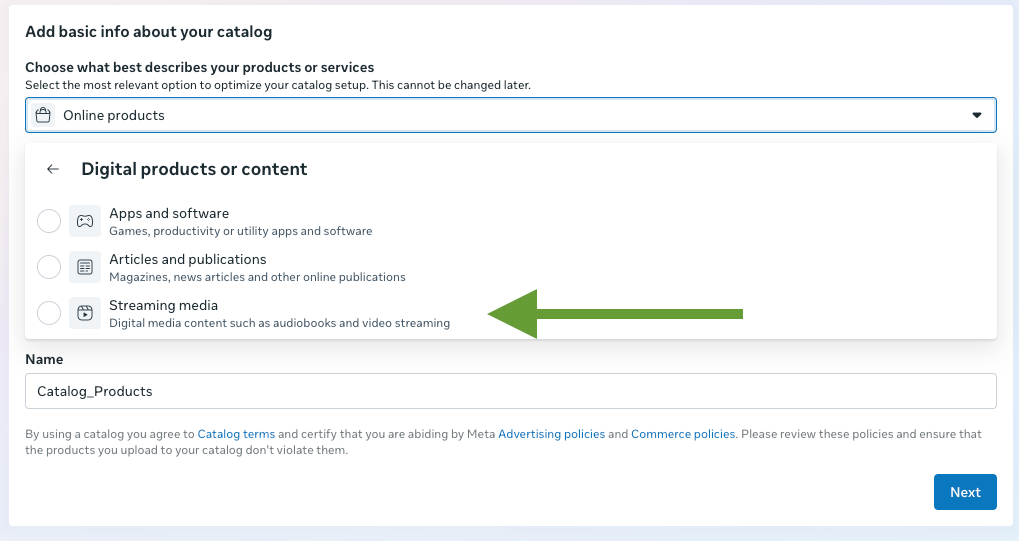Open the Online products dropdown arrow
This screenshot has width=1019, height=541.
point(977,115)
